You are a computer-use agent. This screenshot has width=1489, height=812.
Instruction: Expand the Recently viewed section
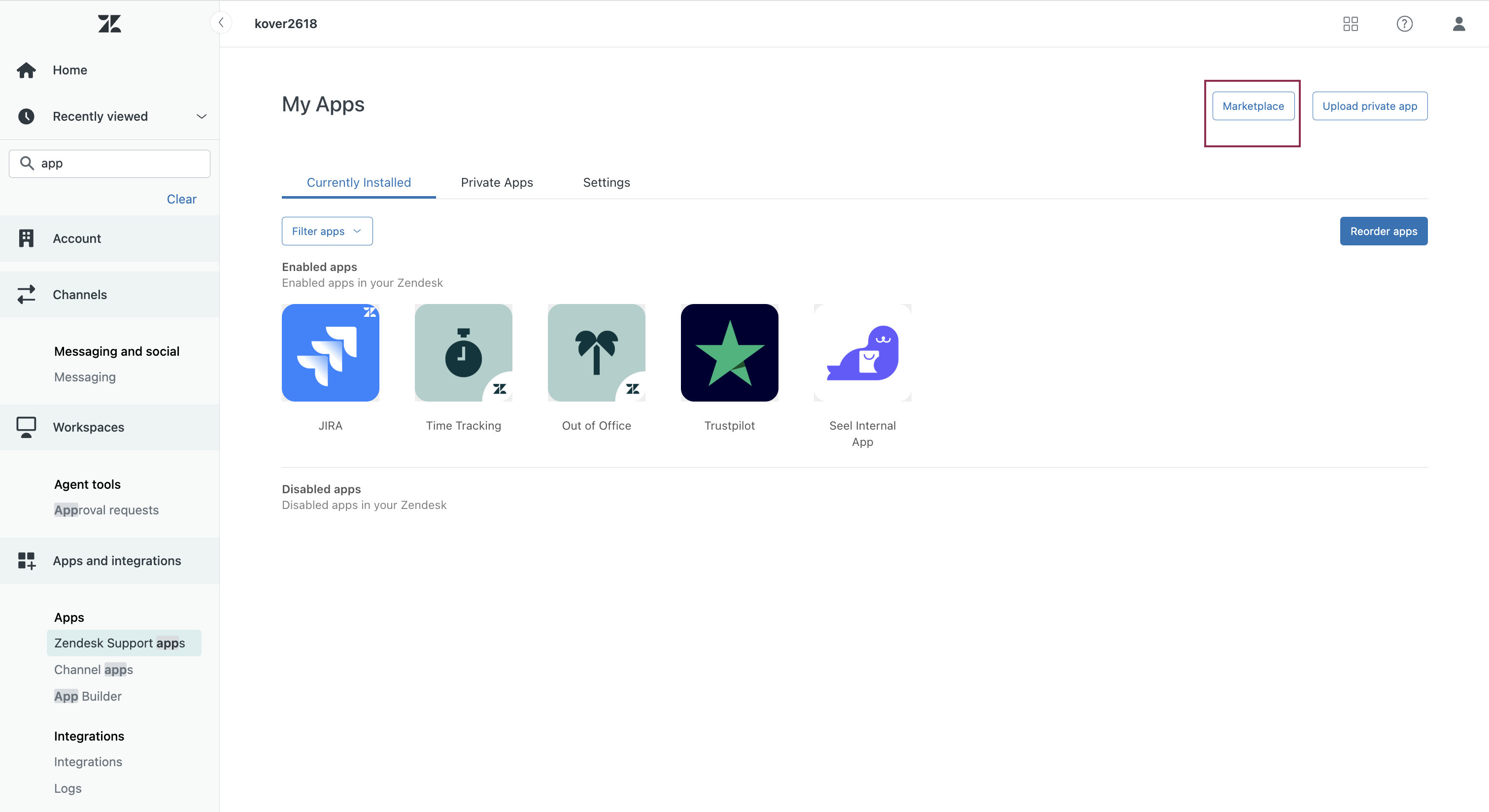click(201, 116)
